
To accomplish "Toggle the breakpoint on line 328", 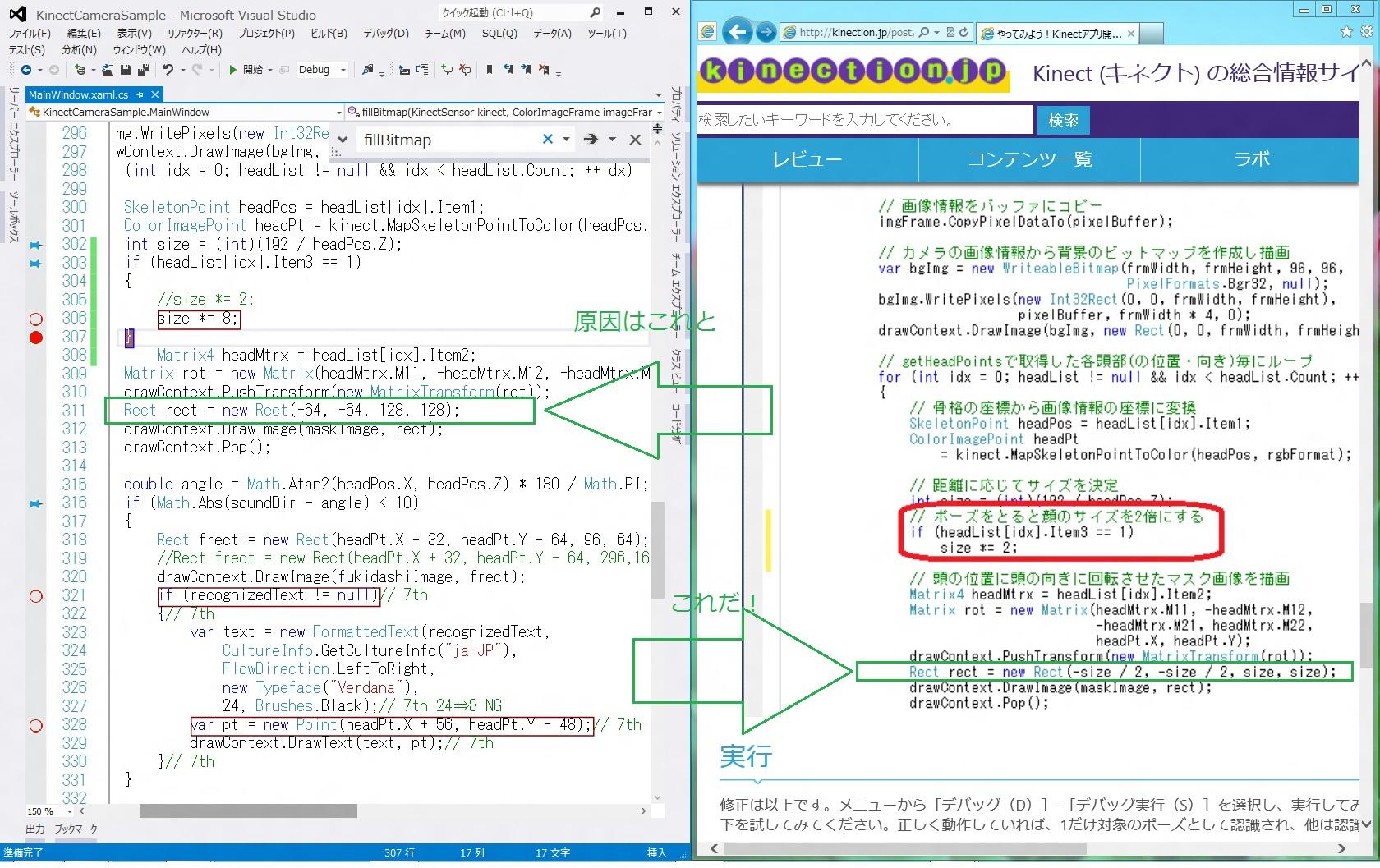I will [x=35, y=725].
